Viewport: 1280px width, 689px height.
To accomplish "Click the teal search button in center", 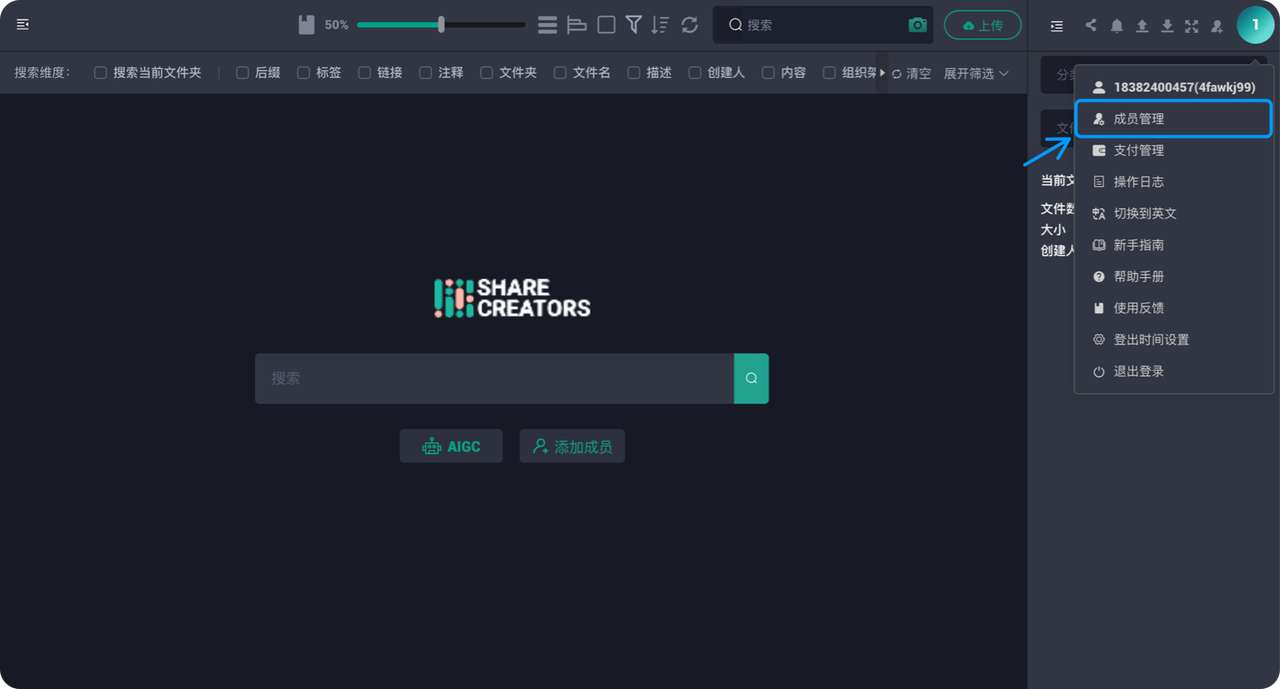I will [x=751, y=378].
